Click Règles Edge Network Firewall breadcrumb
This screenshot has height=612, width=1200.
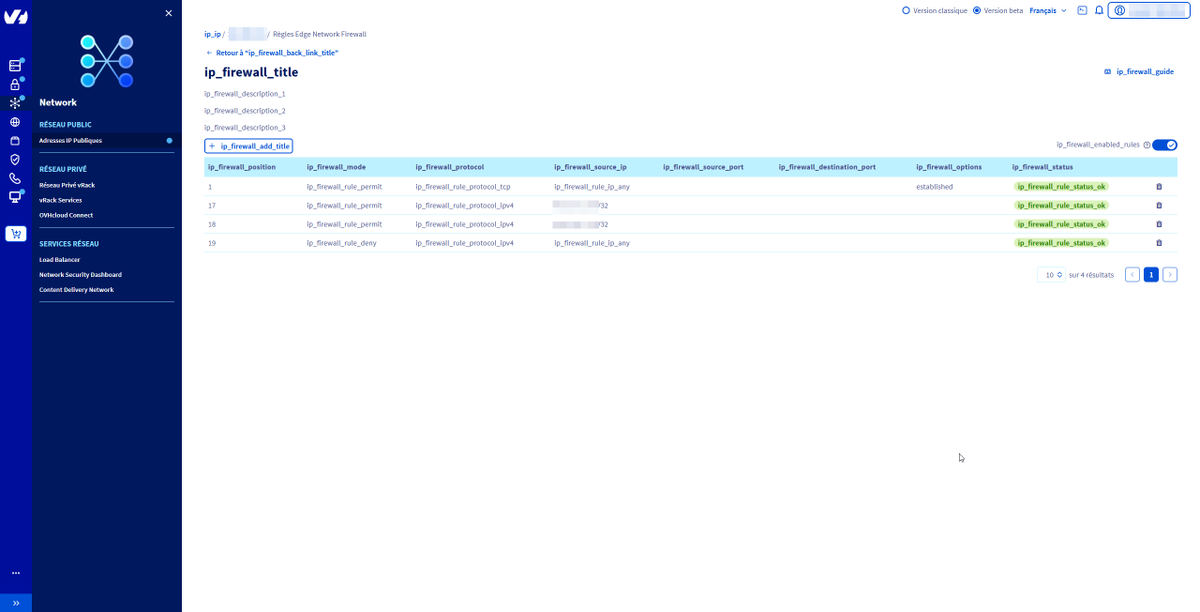320,34
